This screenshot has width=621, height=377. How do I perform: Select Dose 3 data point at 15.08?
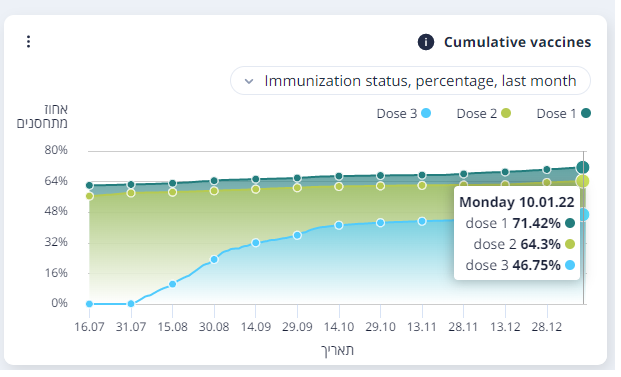pyautogui.click(x=173, y=284)
